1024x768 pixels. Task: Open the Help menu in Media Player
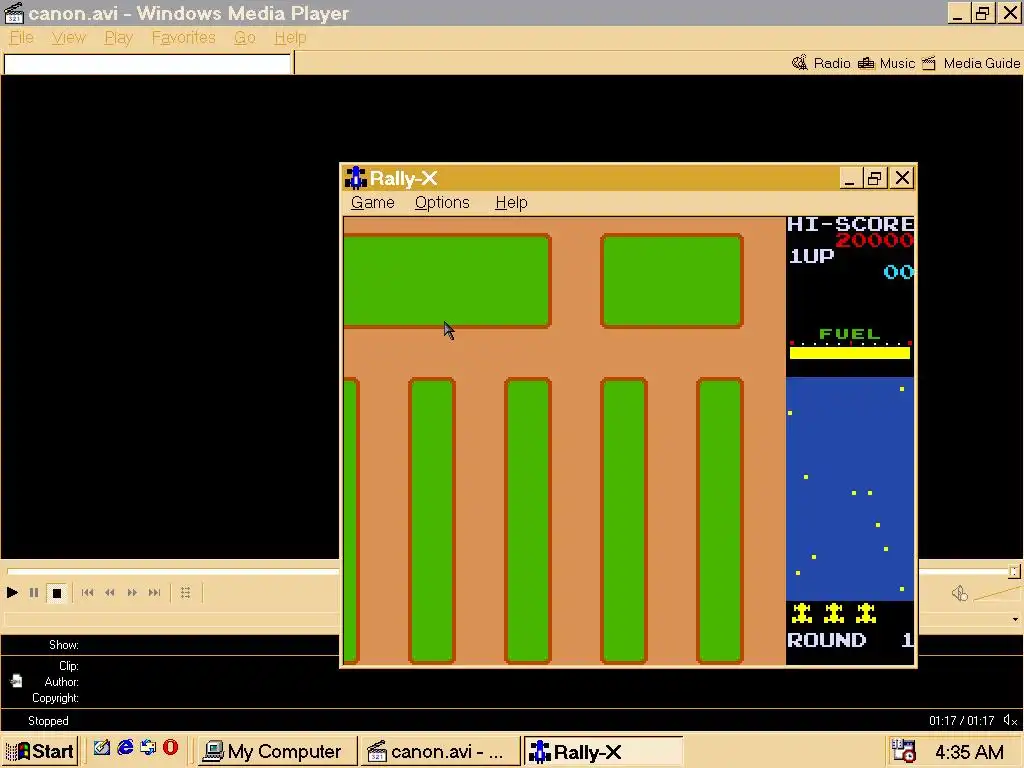tap(290, 38)
